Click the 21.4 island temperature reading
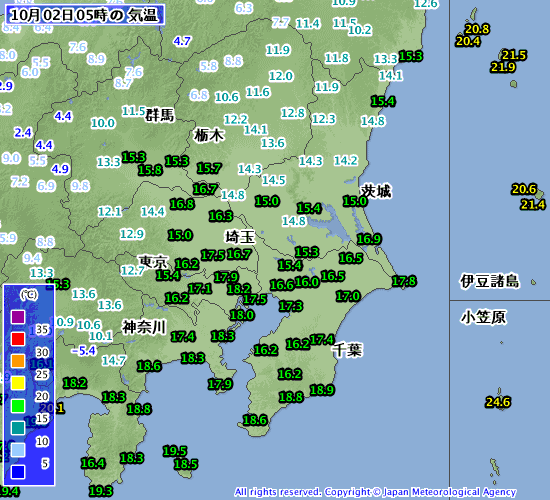The height and width of the screenshot is (500, 550). coord(533,204)
